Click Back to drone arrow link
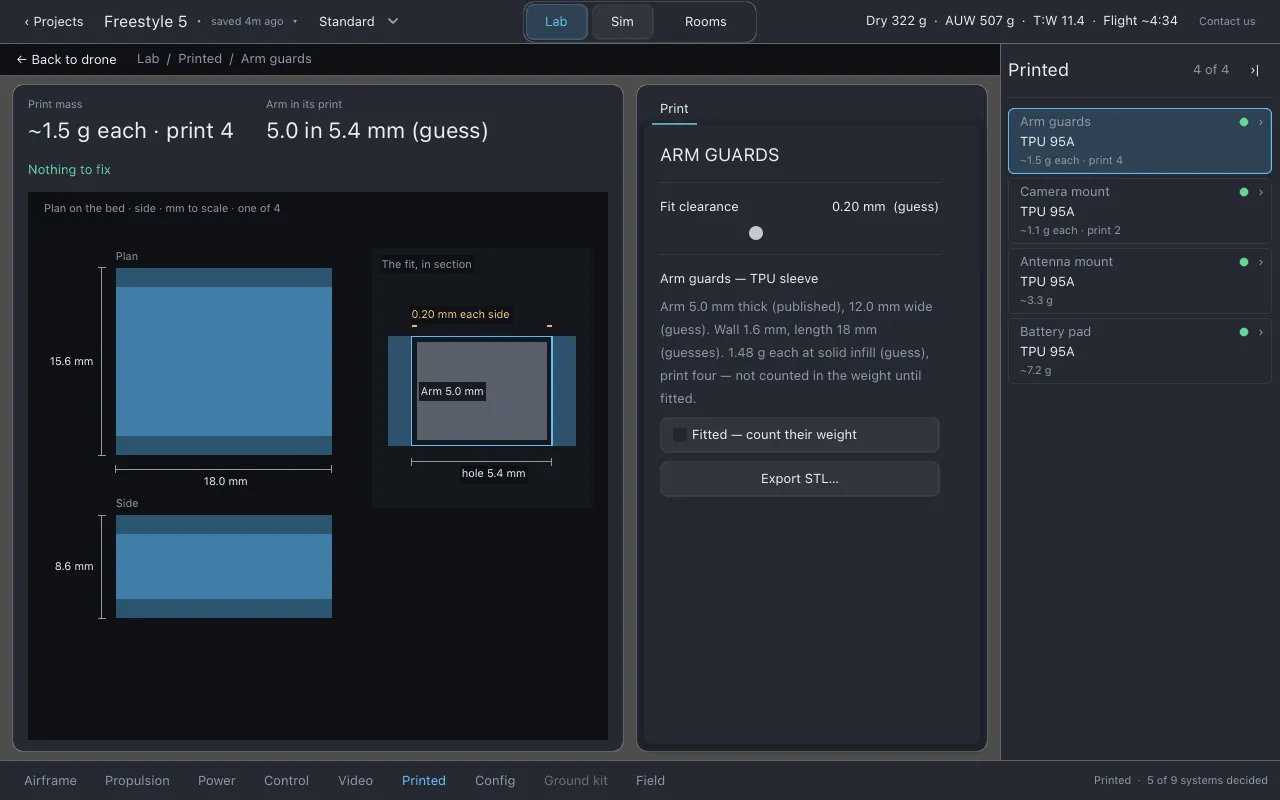The height and width of the screenshot is (800, 1280). [66, 59]
